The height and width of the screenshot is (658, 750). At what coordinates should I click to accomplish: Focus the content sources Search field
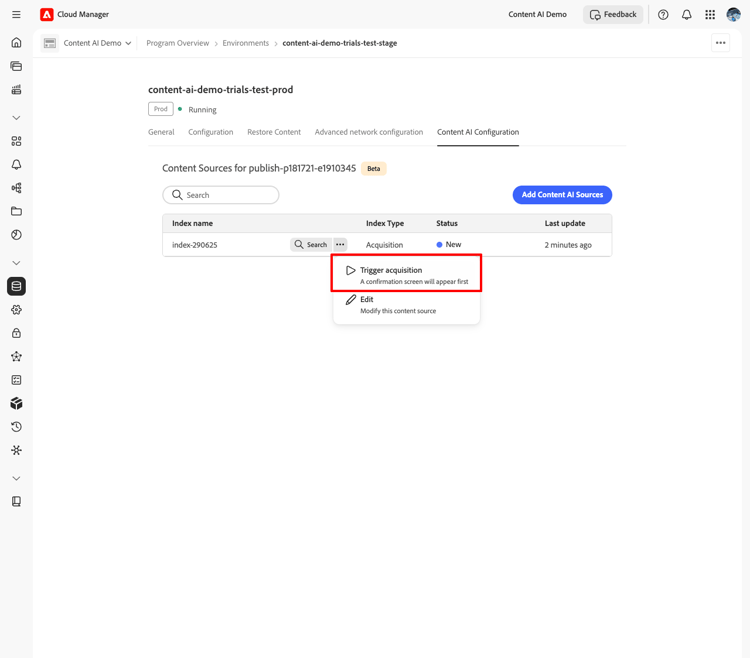click(x=221, y=195)
